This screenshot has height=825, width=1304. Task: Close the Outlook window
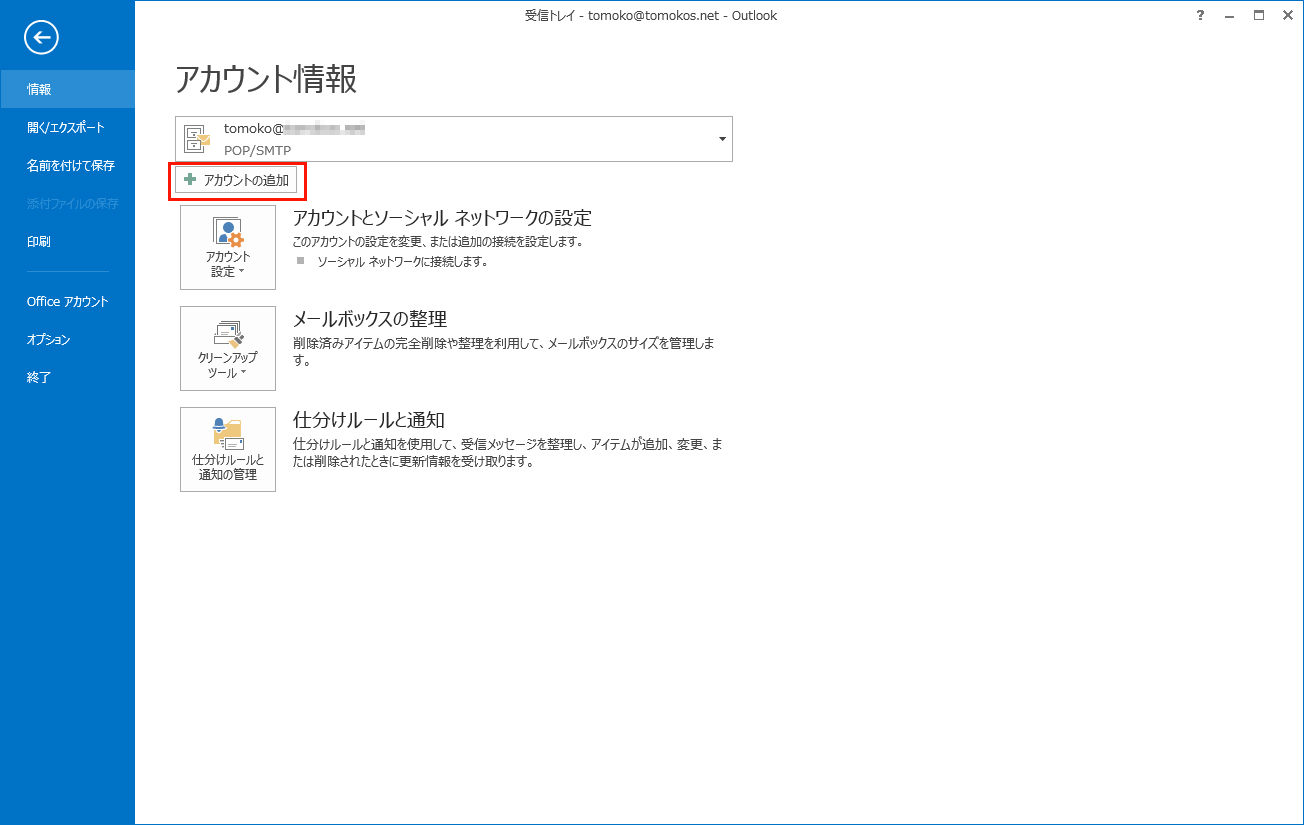tap(1288, 15)
